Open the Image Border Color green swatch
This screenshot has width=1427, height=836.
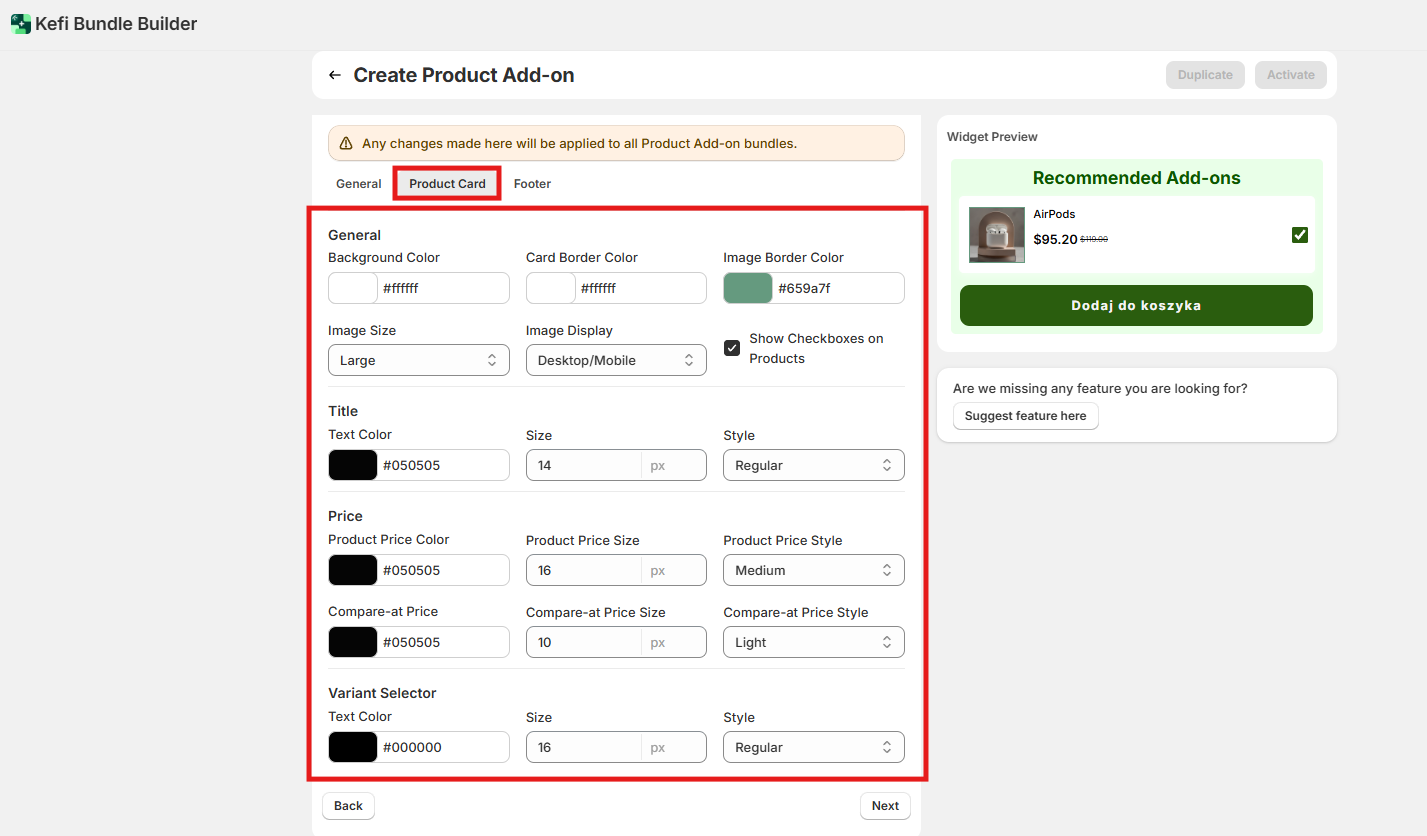click(x=748, y=288)
